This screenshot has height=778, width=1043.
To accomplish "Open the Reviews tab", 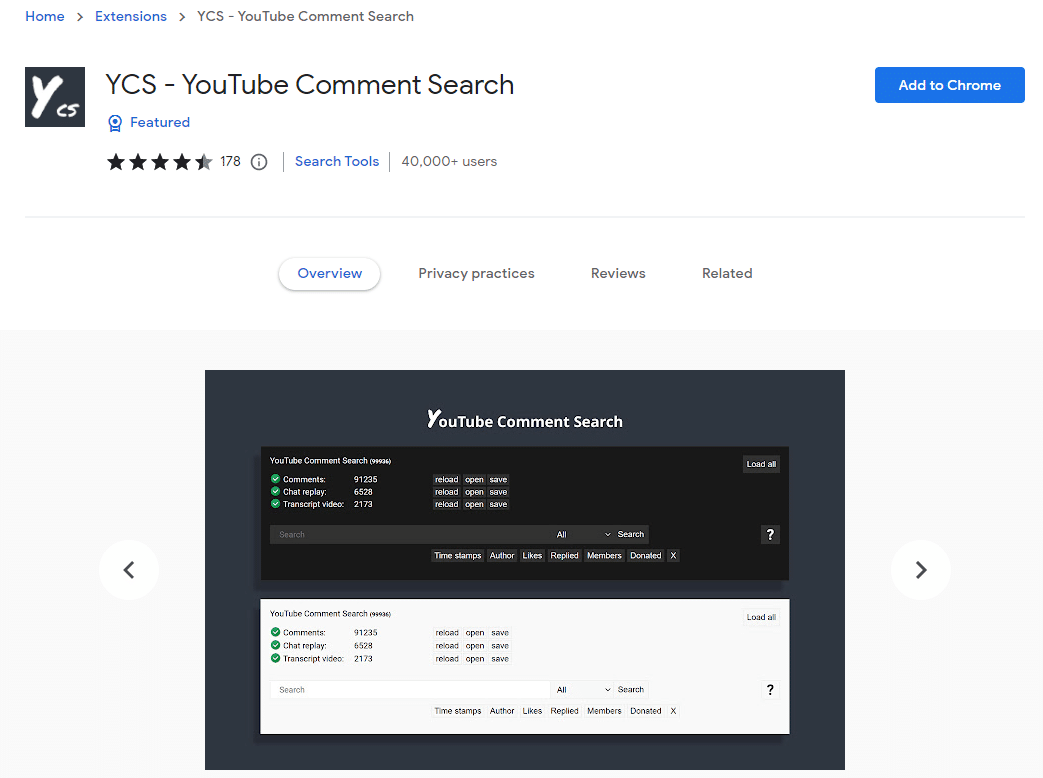I will 618,273.
